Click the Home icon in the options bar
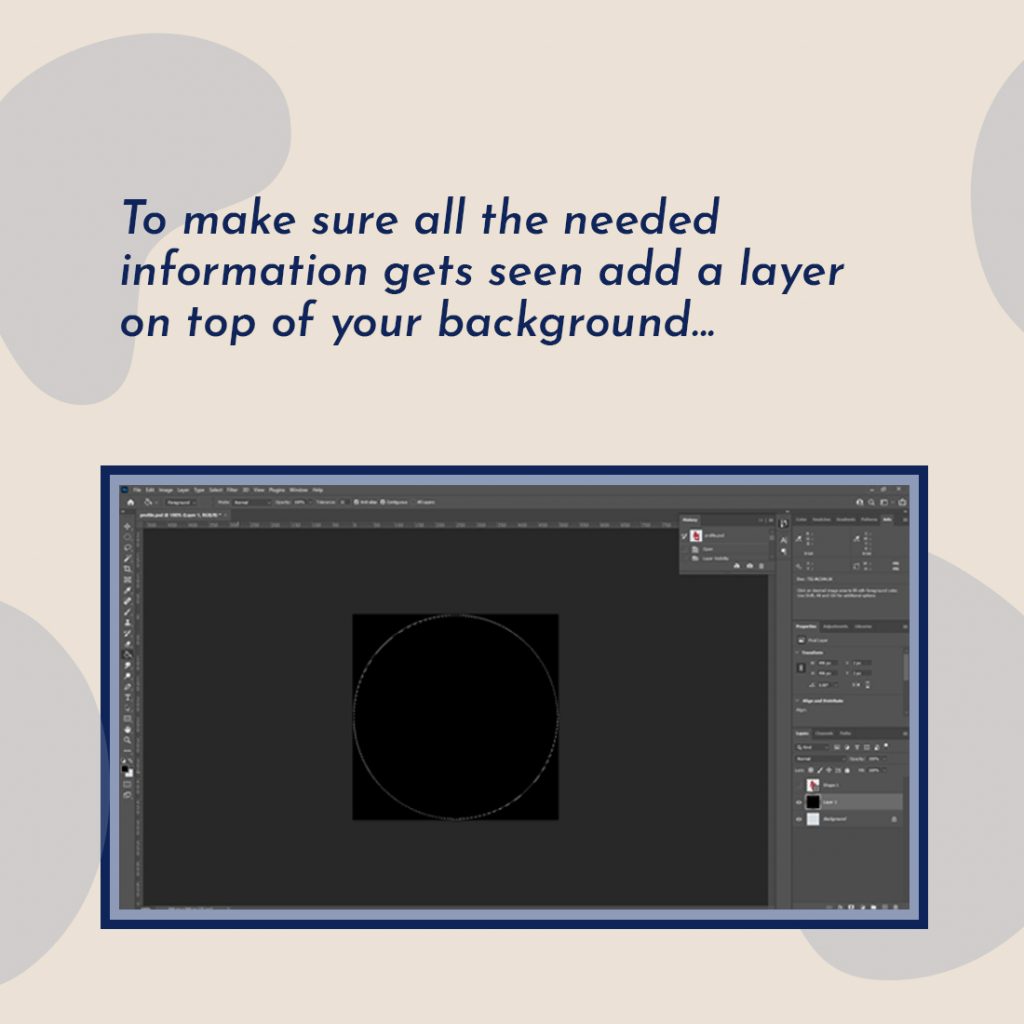 (x=131, y=502)
